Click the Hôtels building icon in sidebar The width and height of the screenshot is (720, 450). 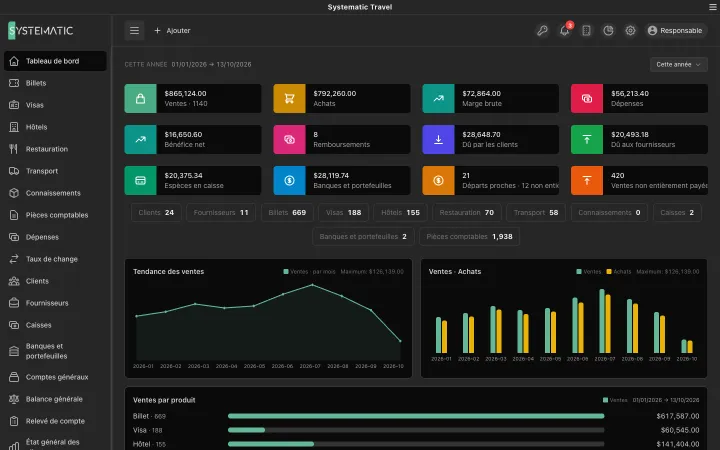(14, 127)
